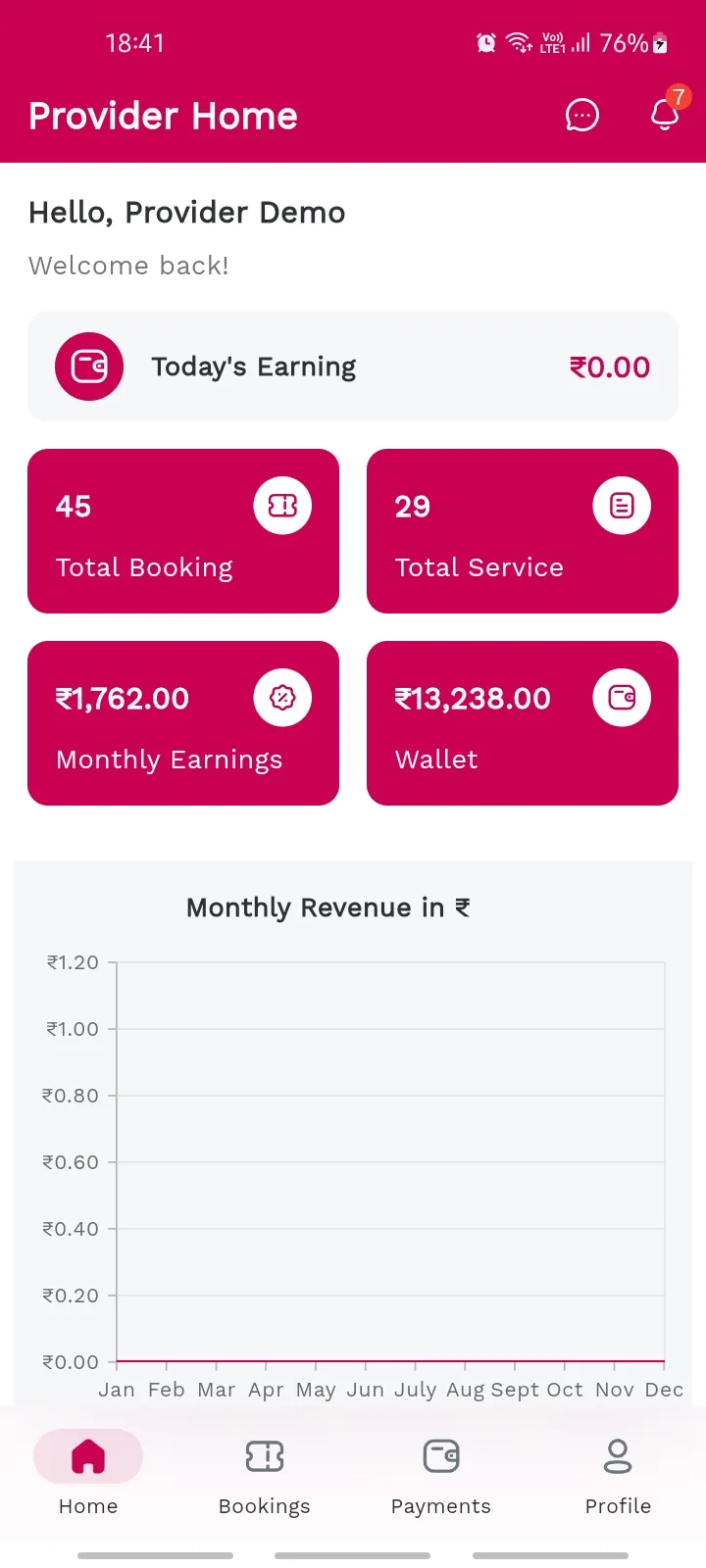Tap the document icon on Total Service card

[622, 506]
